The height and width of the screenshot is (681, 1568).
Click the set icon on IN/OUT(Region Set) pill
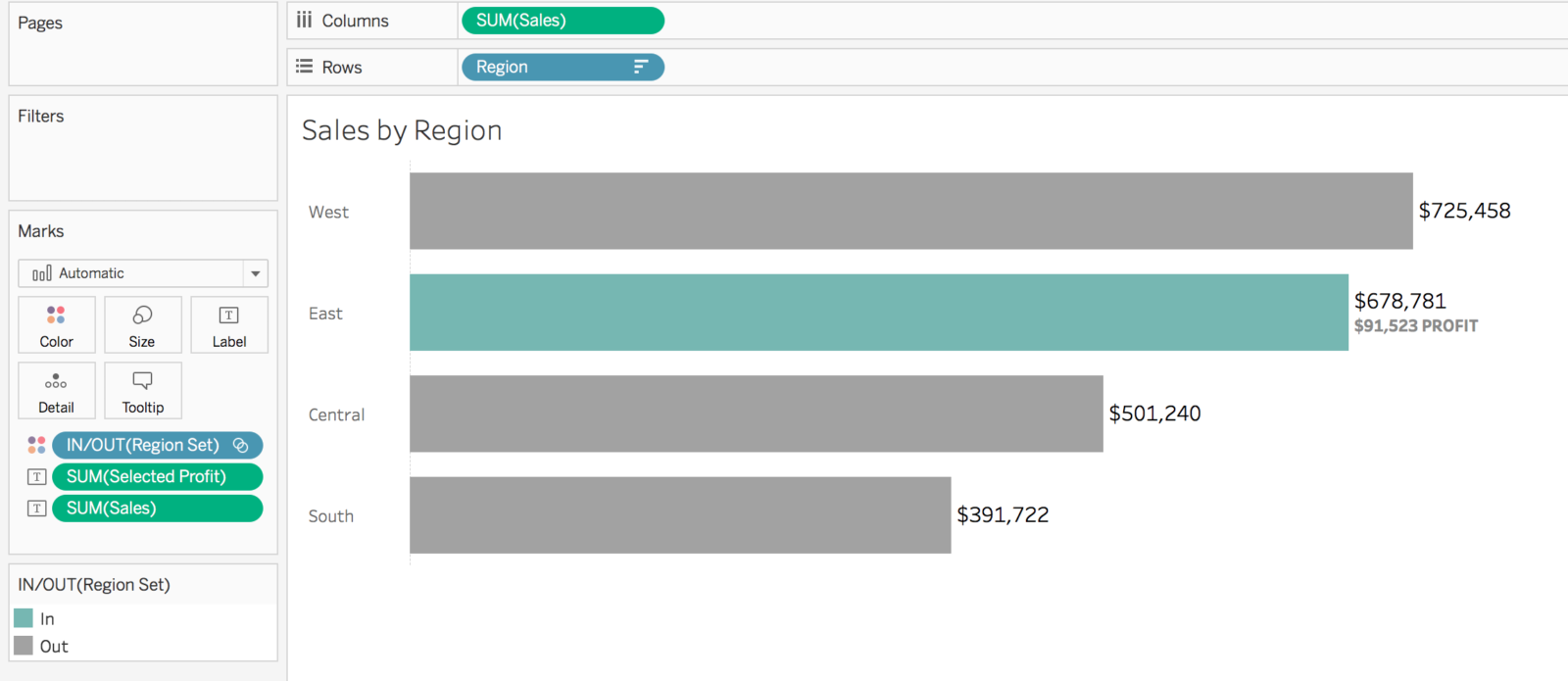241,445
